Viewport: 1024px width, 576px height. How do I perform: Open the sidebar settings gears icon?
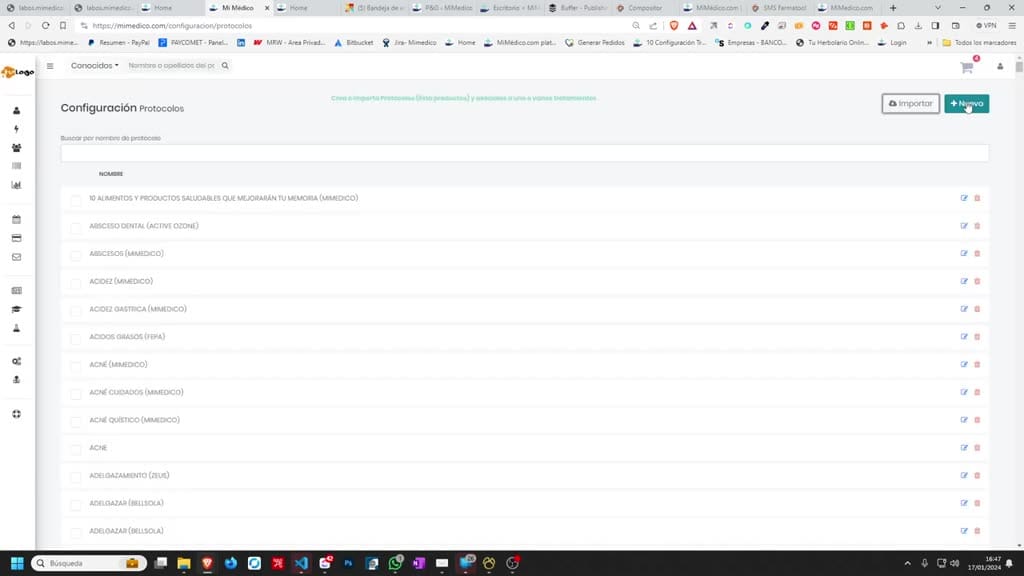coord(16,361)
